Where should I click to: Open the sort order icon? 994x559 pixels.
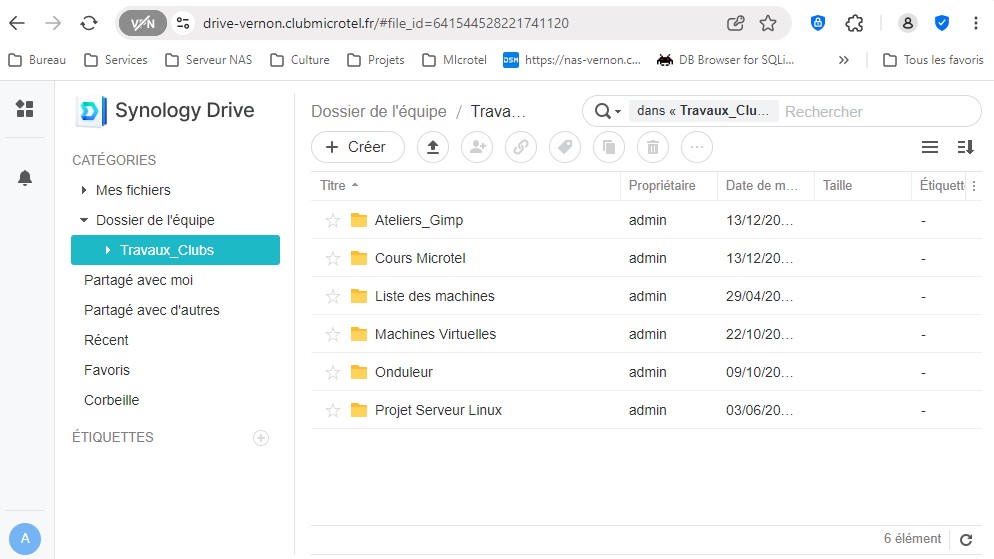point(965,147)
